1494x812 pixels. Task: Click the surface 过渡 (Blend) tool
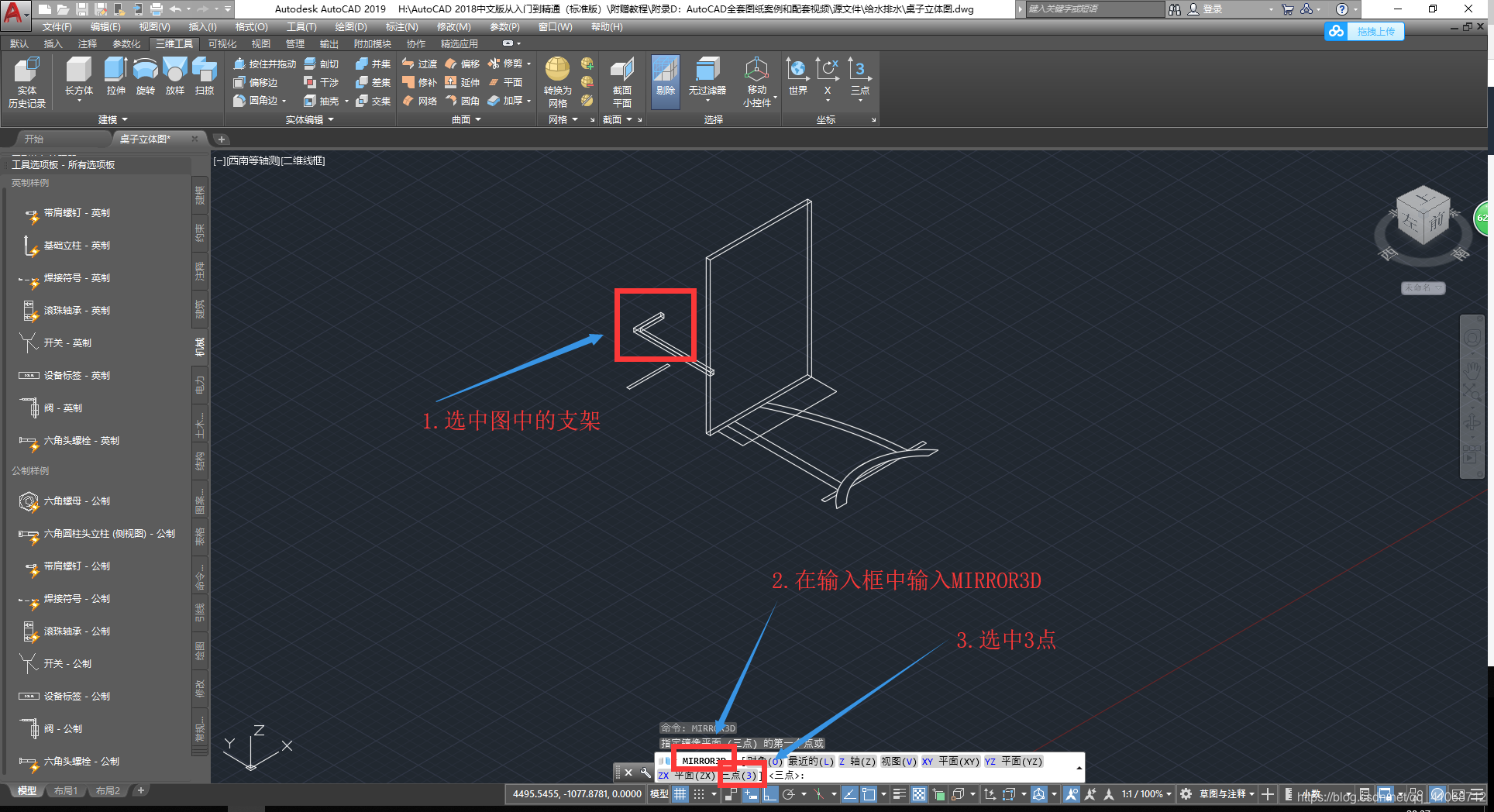(x=419, y=64)
